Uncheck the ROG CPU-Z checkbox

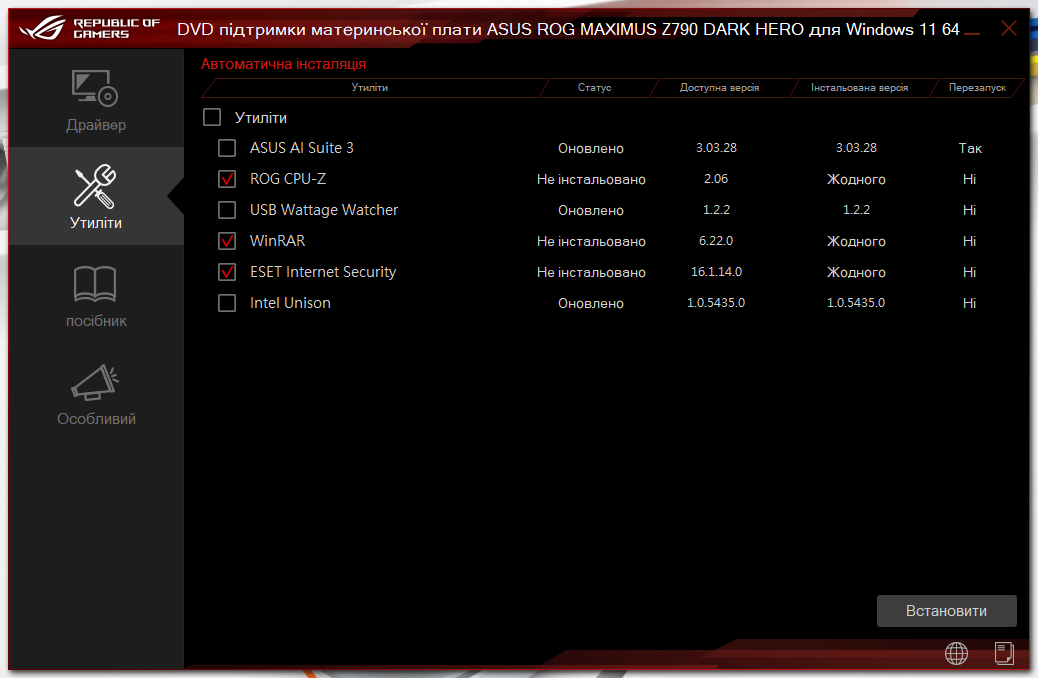pyautogui.click(x=226, y=179)
